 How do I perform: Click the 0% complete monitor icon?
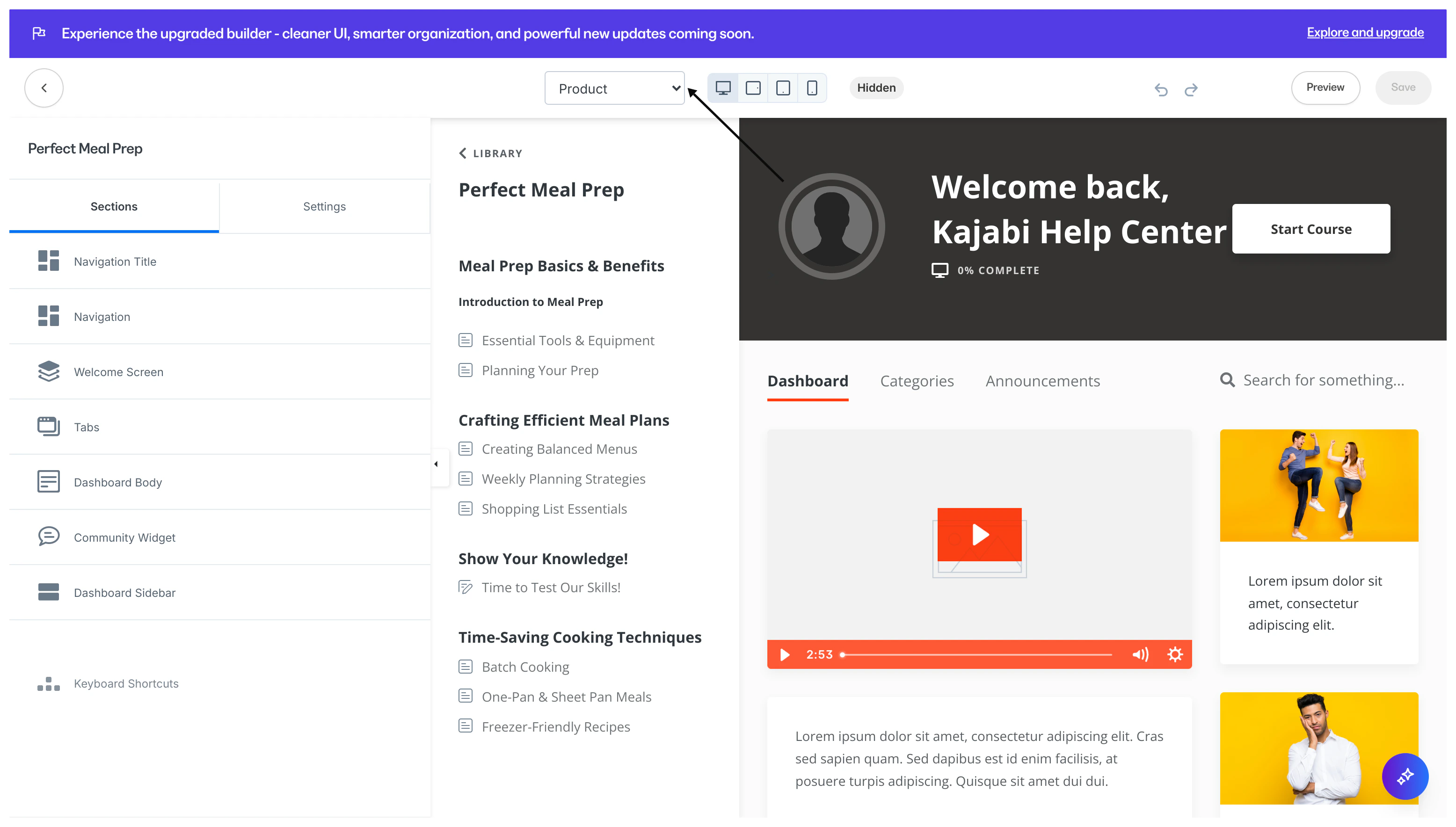(x=939, y=270)
